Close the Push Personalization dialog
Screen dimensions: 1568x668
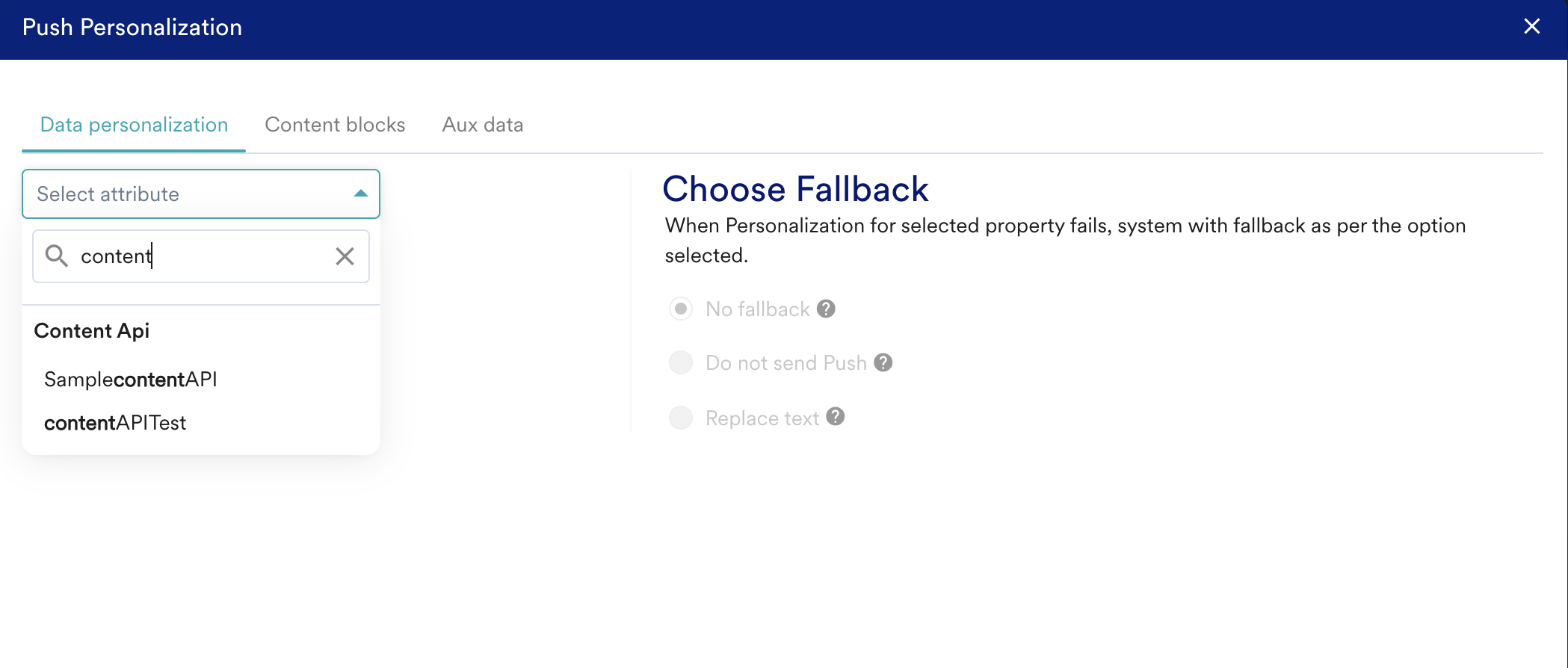(x=1531, y=27)
